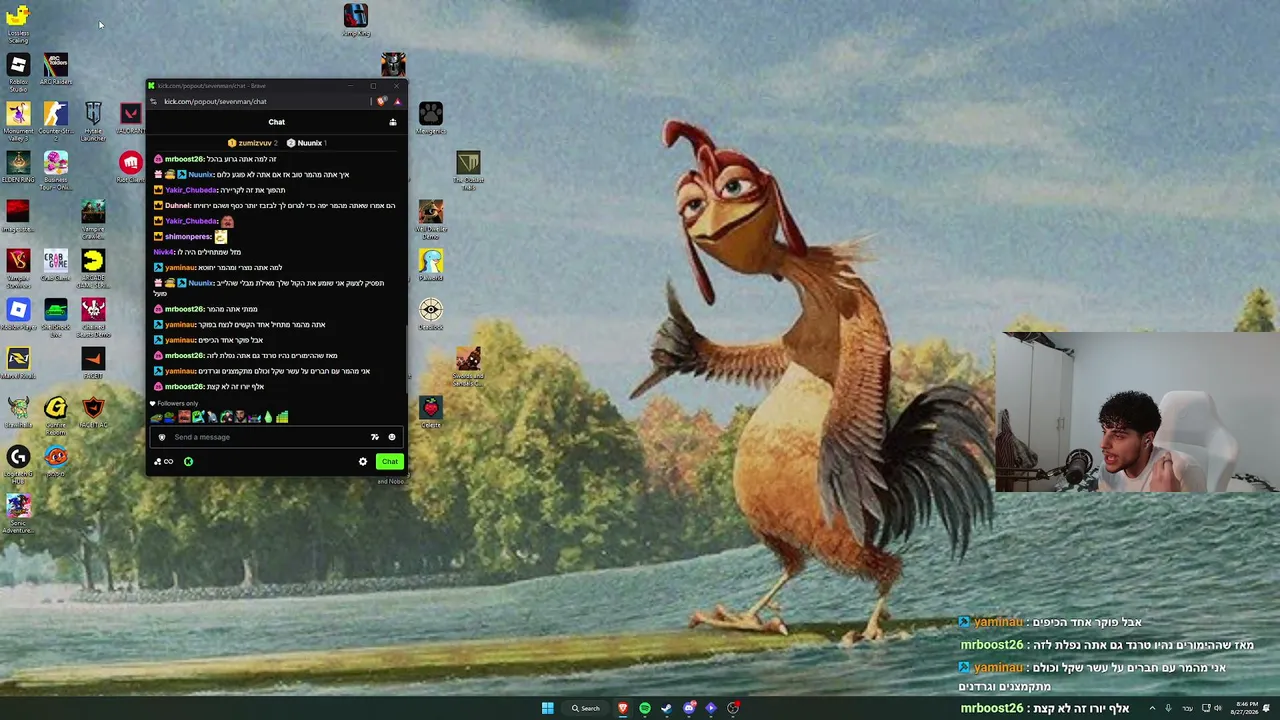Open the channel points balance
This screenshot has width=1280, height=720.
pos(163,462)
